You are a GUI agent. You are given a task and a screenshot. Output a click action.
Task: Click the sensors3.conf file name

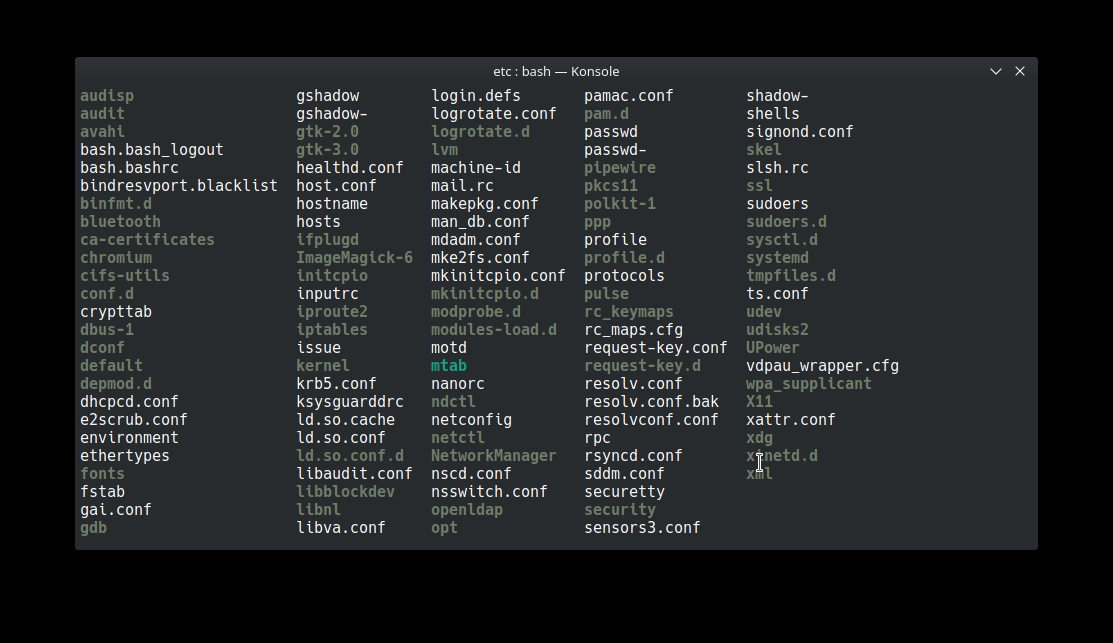(642, 527)
